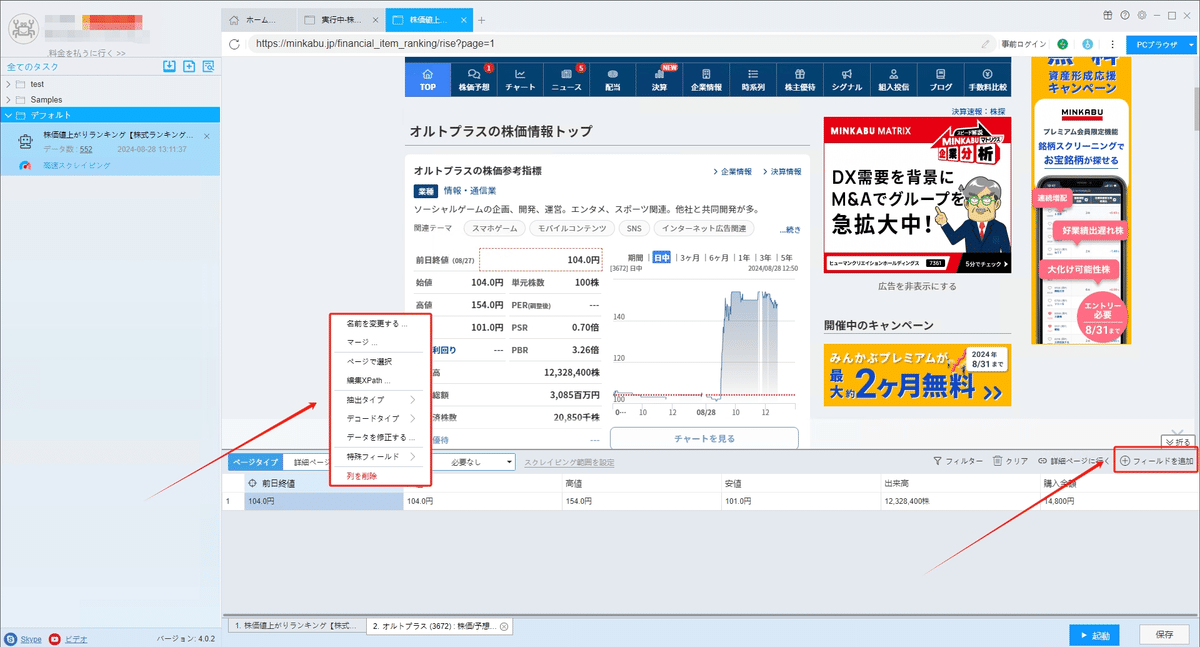Viewport: 1200px width, 647px height.
Task: Switch to the 実行中-株 tab
Action: [x=341, y=19]
